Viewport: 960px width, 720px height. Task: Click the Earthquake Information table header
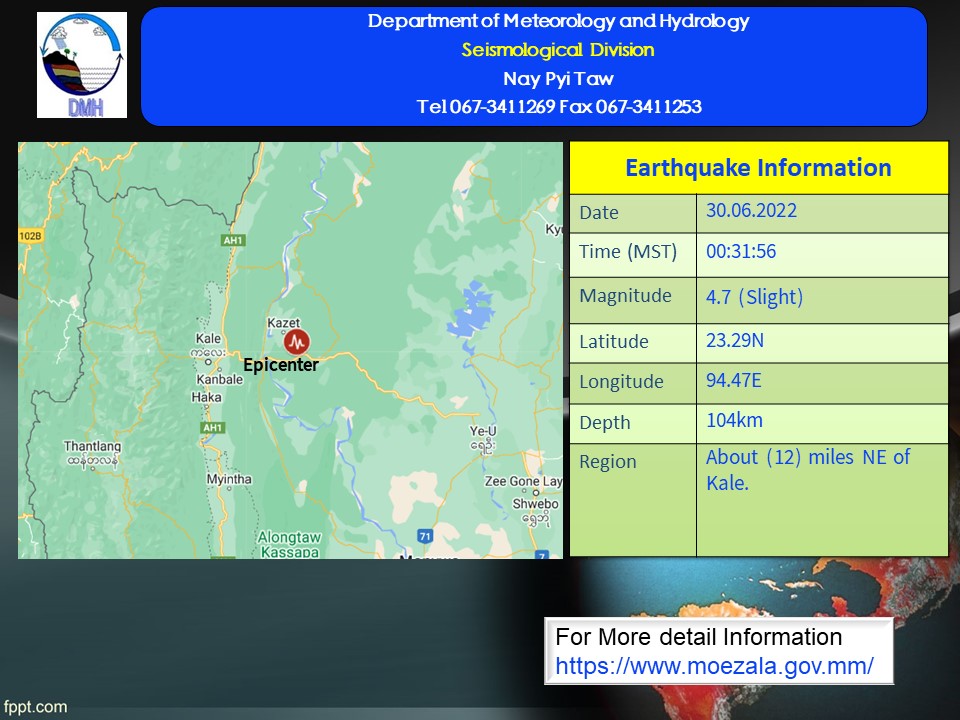coord(758,168)
